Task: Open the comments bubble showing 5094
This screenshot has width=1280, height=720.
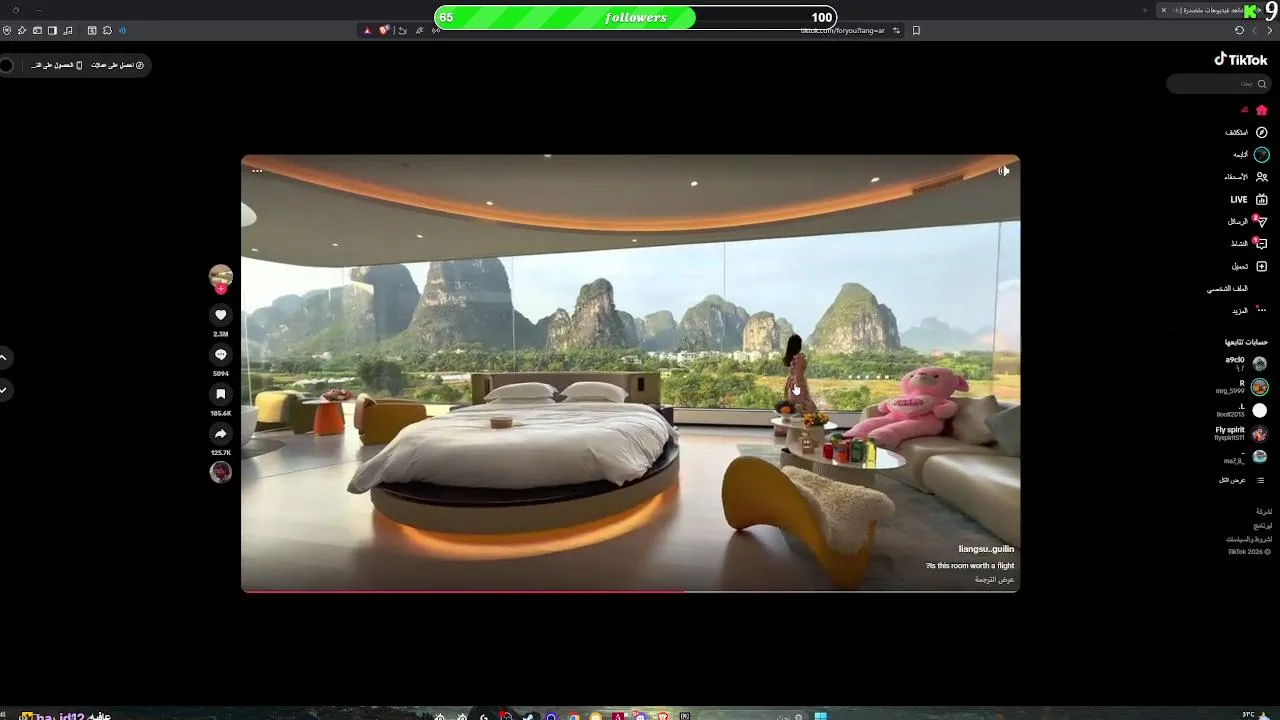Action: pyautogui.click(x=221, y=355)
